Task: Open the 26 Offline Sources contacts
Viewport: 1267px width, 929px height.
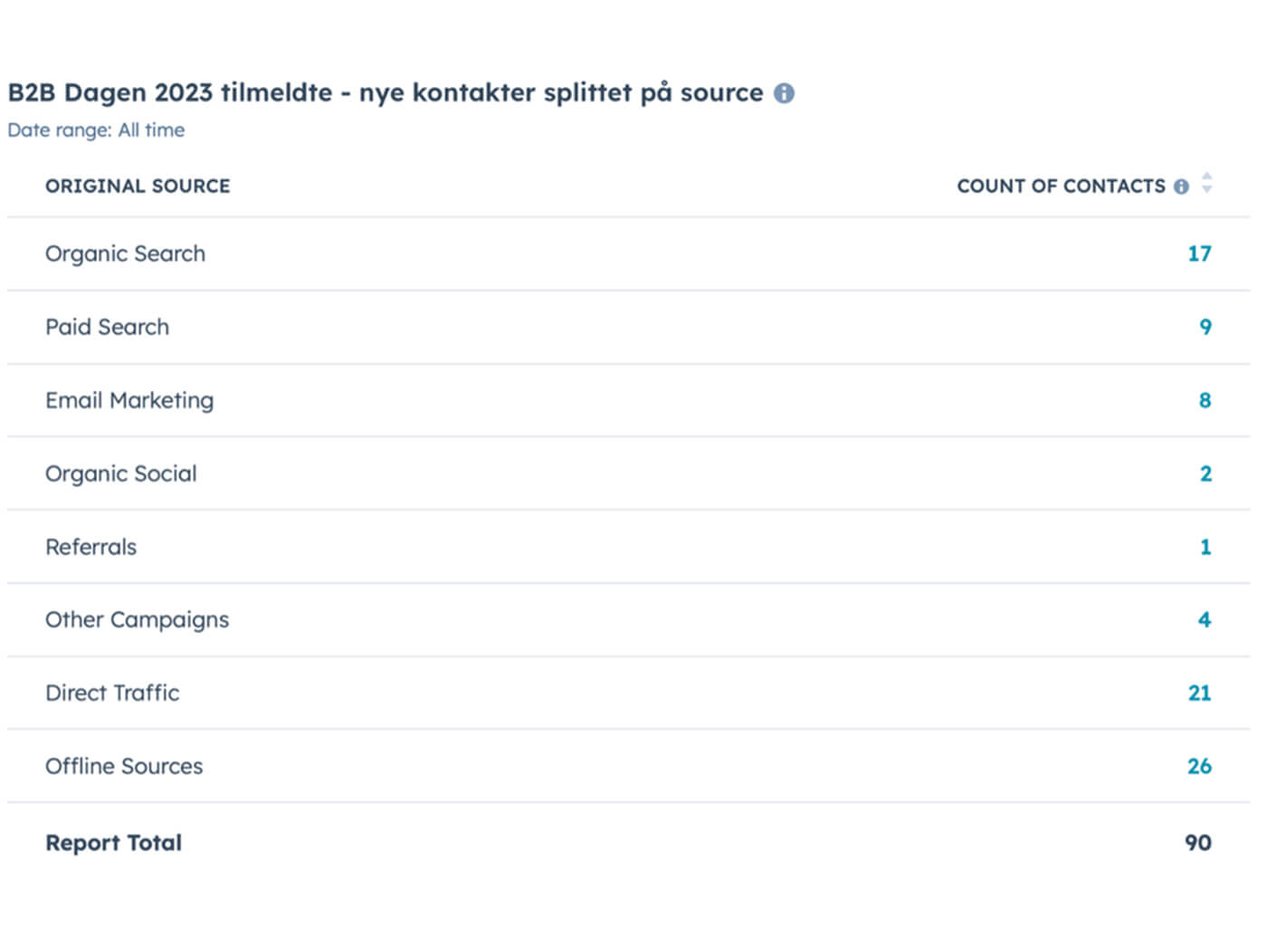Action: pyautogui.click(x=1199, y=766)
